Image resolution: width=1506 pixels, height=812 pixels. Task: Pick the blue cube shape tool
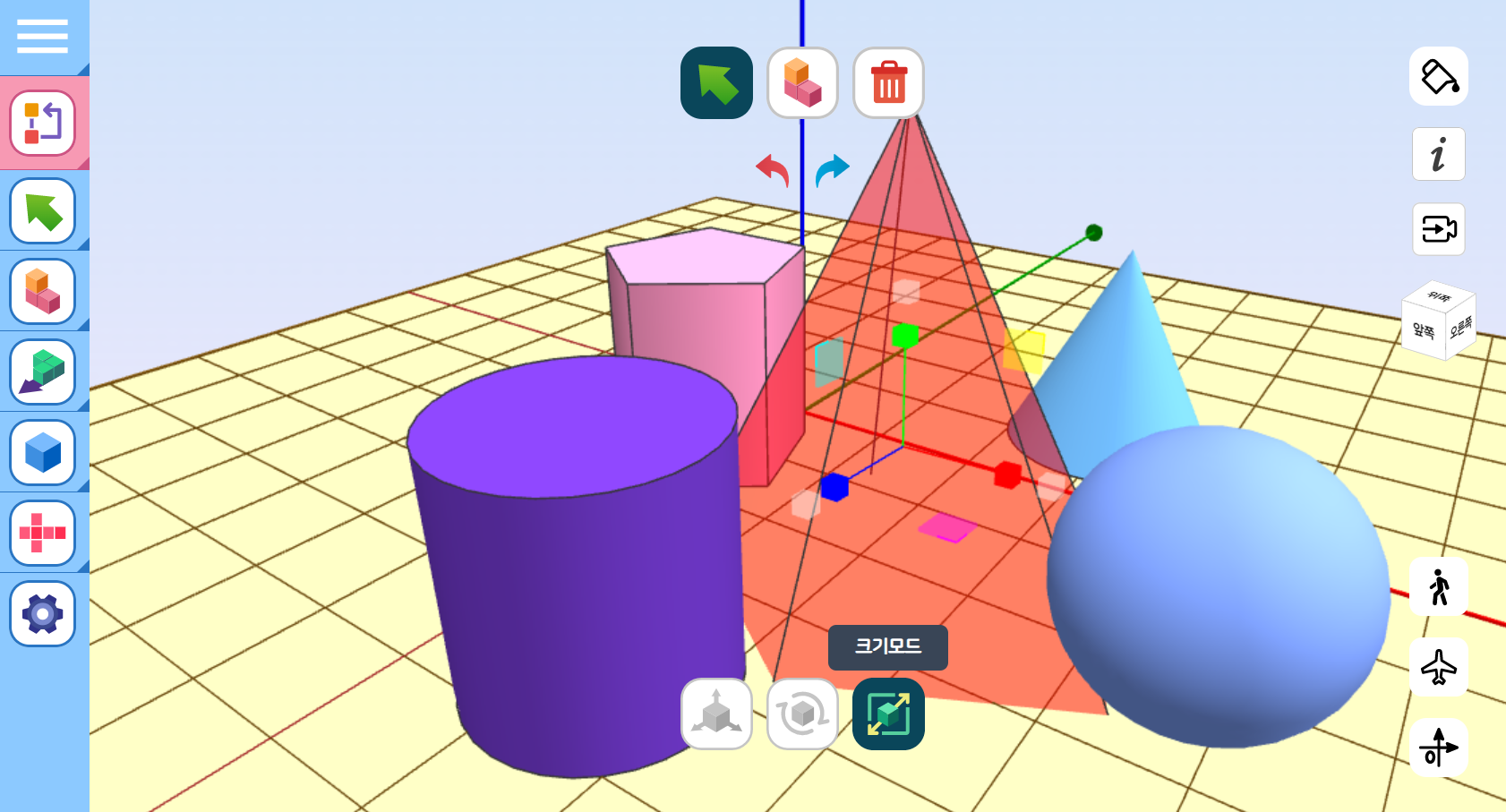tap(42, 453)
